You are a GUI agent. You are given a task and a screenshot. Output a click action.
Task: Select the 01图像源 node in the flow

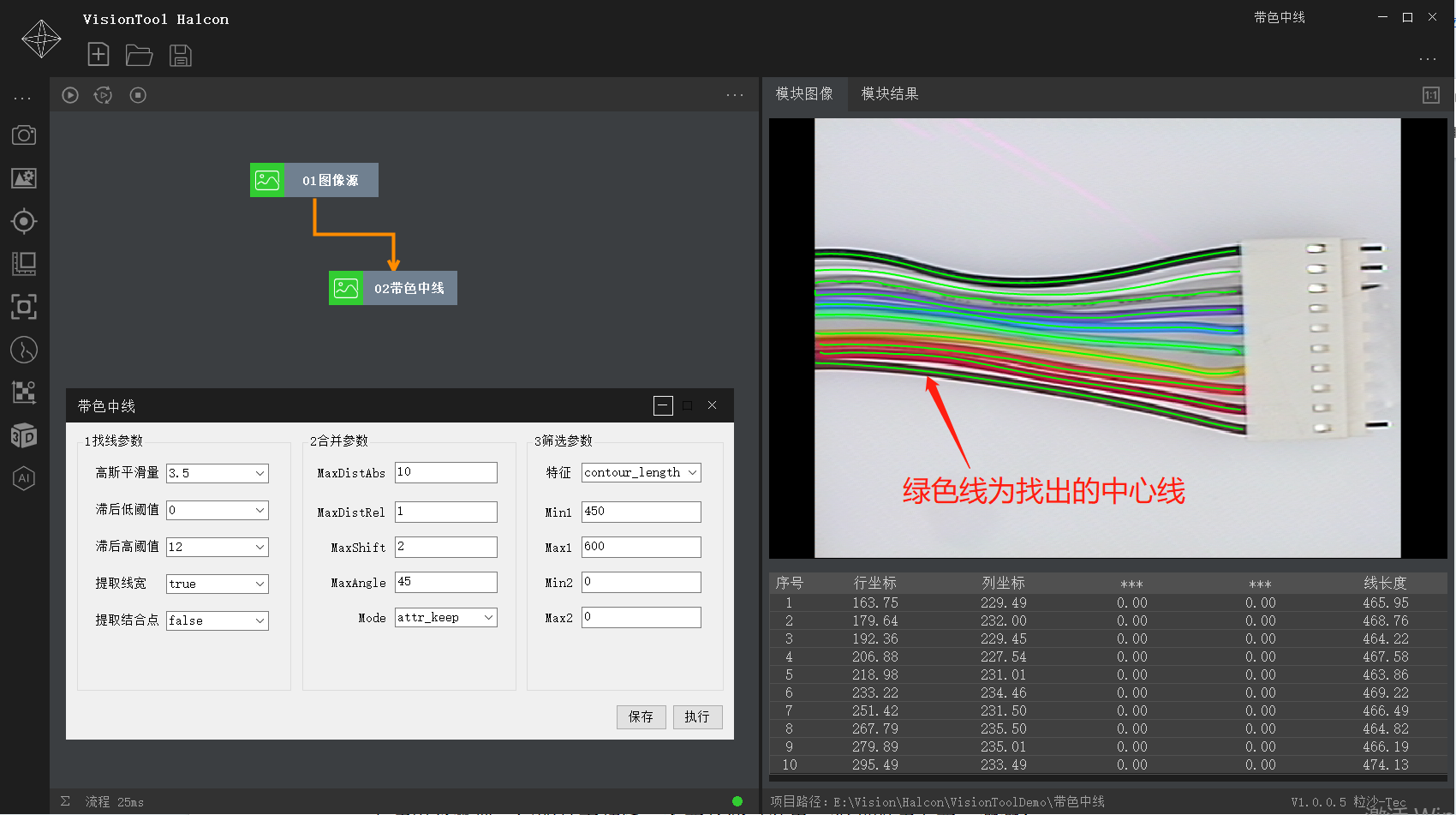(314, 180)
